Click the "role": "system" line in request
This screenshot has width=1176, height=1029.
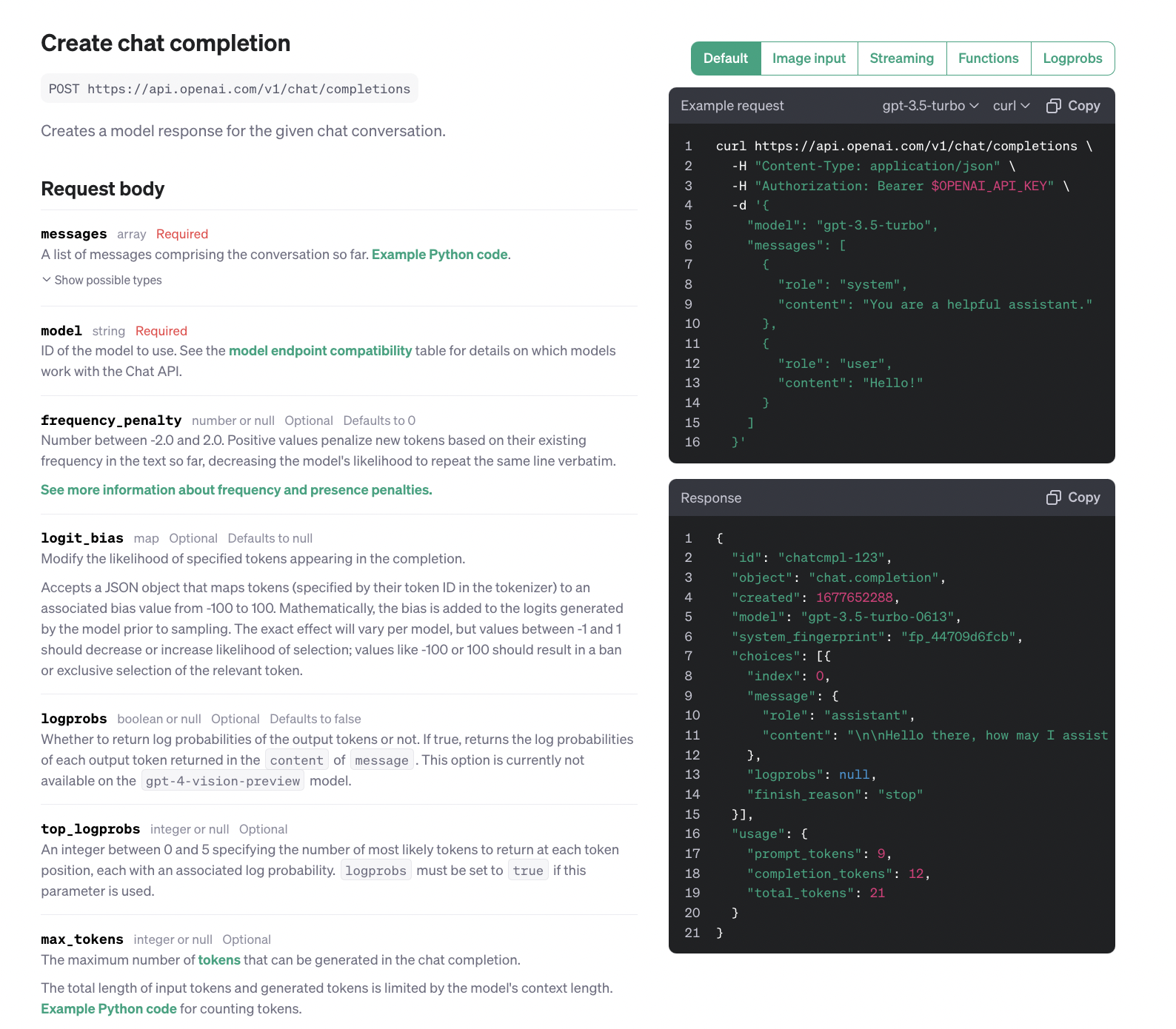pyautogui.click(x=842, y=284)
